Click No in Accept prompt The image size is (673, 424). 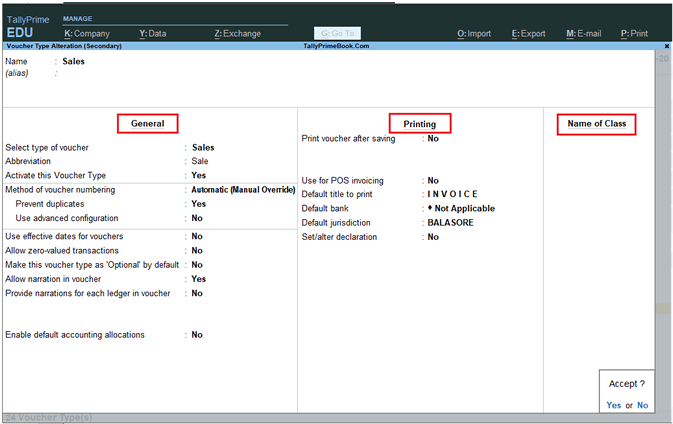click(x=643, y=405)
